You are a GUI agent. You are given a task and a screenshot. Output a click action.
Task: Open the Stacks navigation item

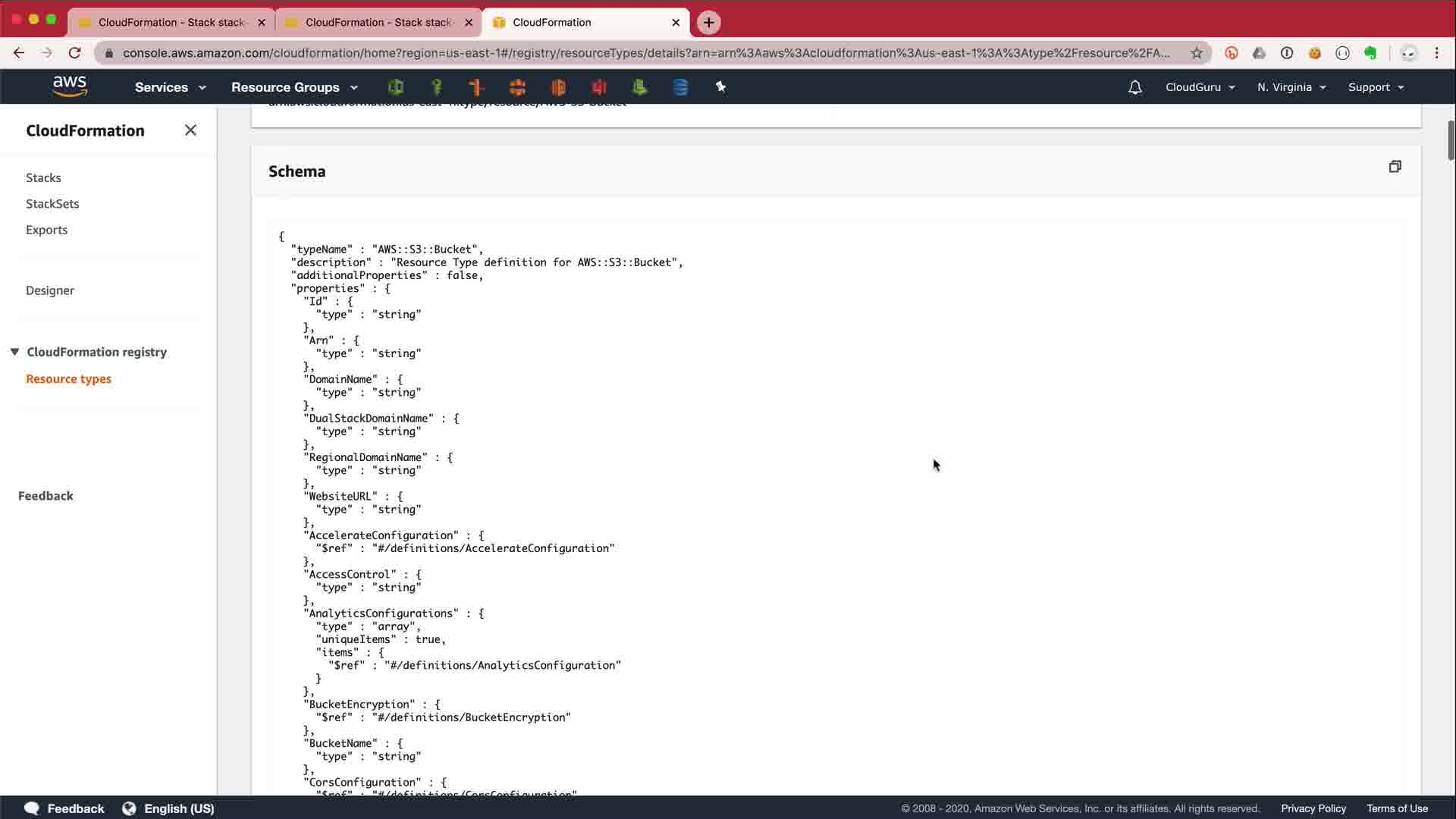coord(43,177)
